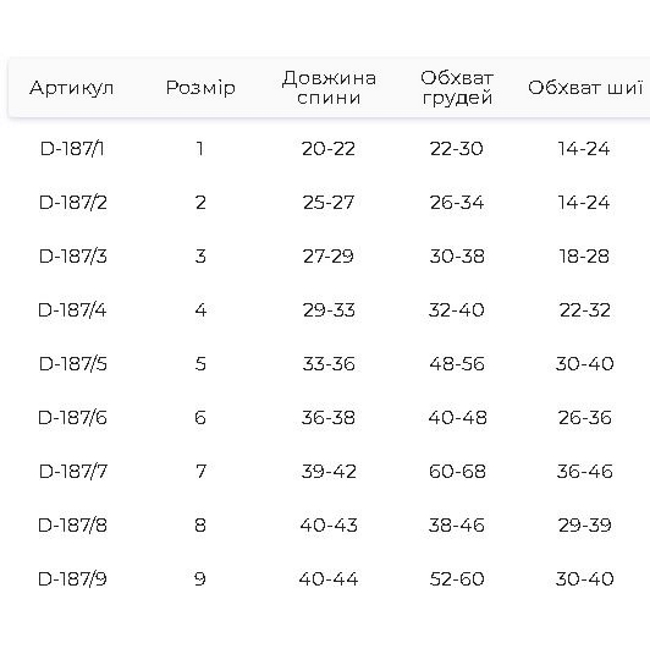
Task: Select article D-187/2 in the table
Action: coord(73,203)
